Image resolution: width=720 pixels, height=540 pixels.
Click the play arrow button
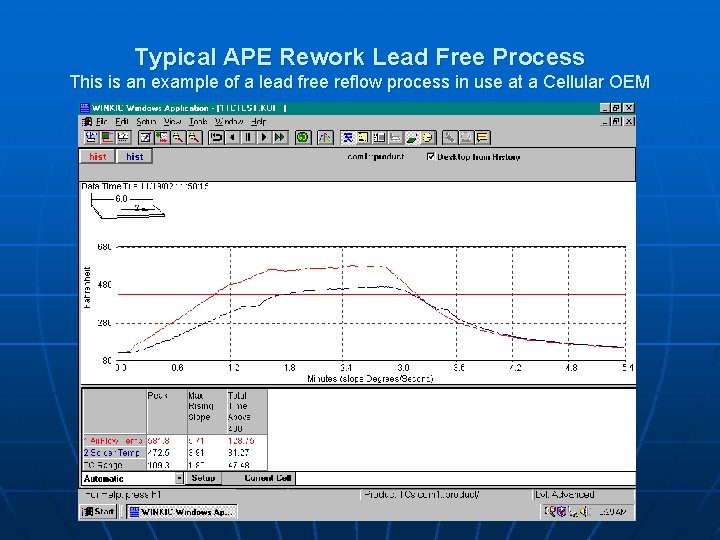click(264, 137)
